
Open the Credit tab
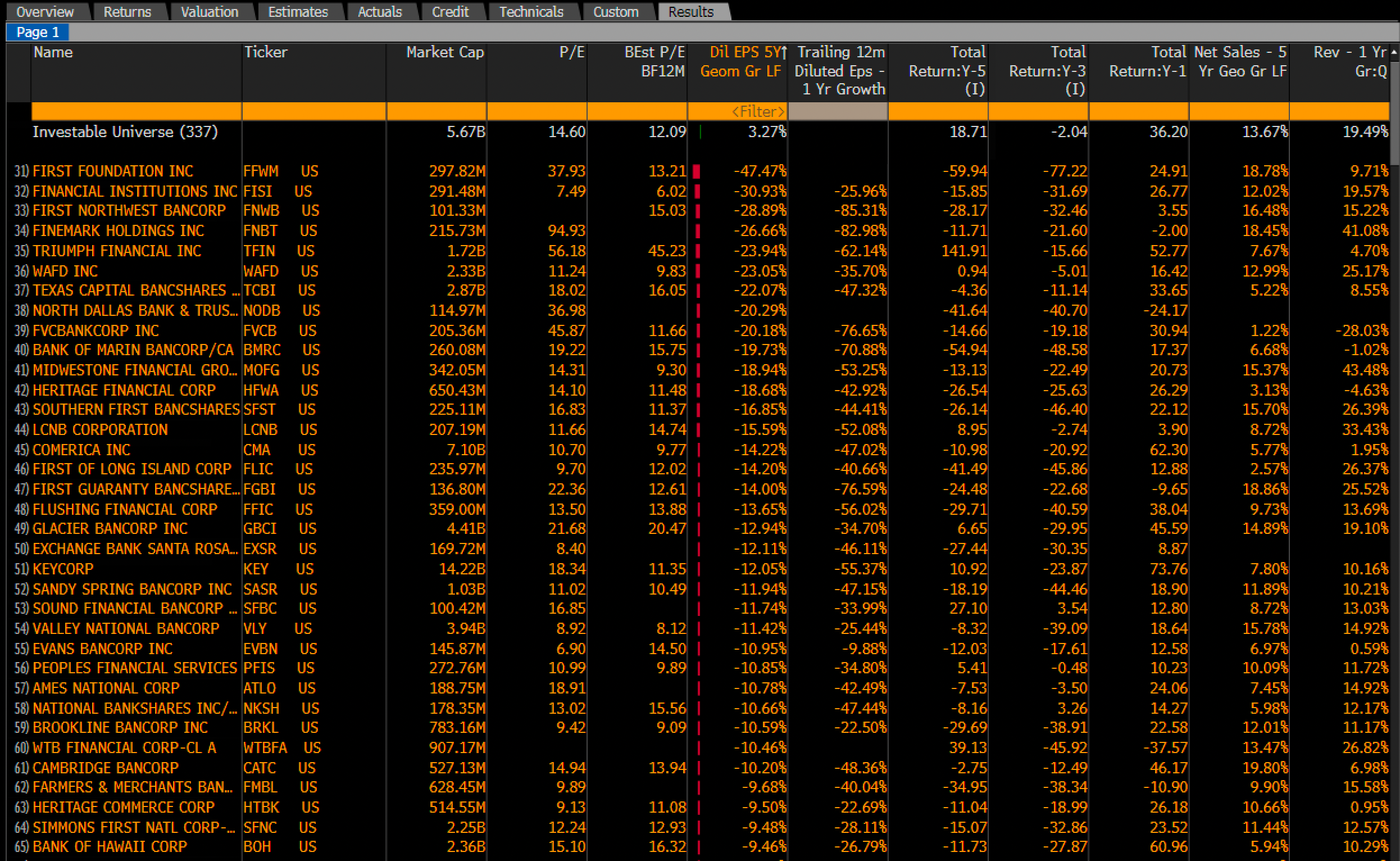click(450, 11)
